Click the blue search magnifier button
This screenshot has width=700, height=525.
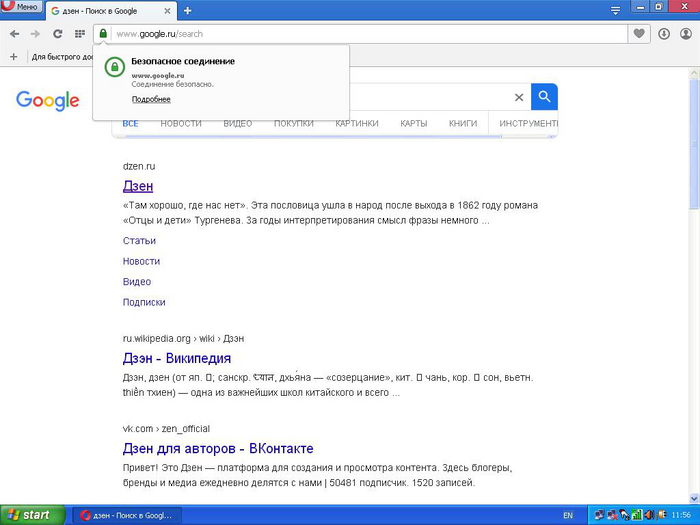[x=544, y=96]
